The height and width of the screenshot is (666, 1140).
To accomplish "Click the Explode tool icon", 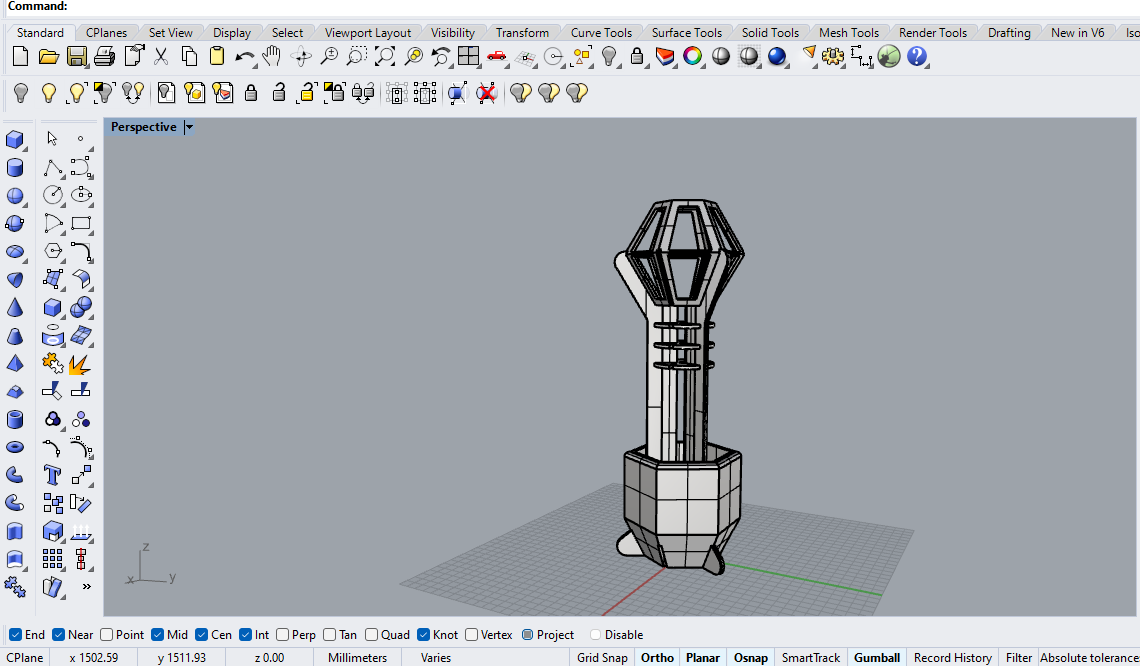I will coord(81,363).
